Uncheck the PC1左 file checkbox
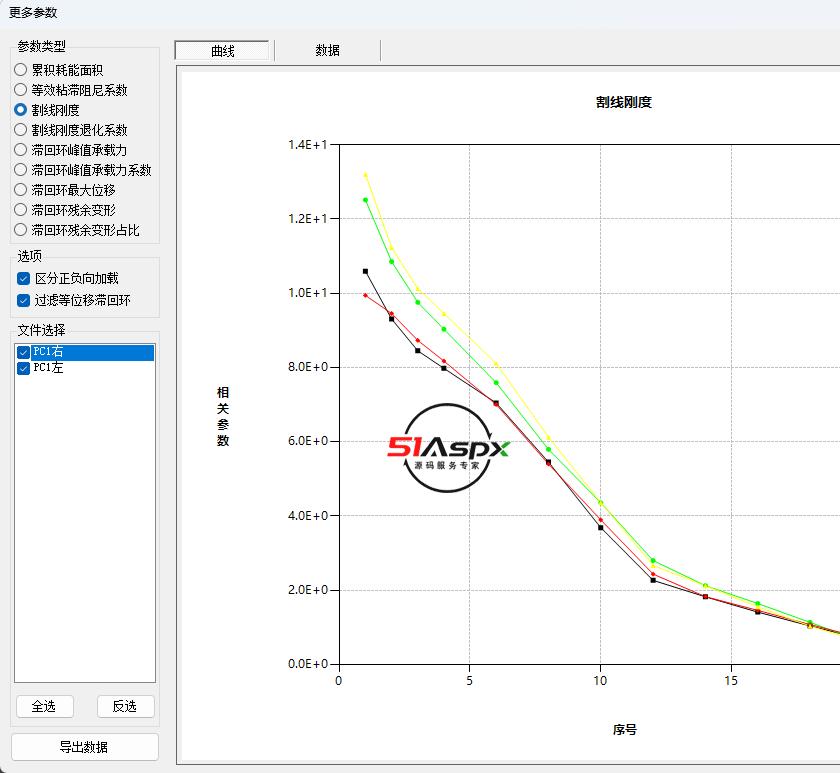Viewport: 840px width, 773px height. (x=24, y=368)
